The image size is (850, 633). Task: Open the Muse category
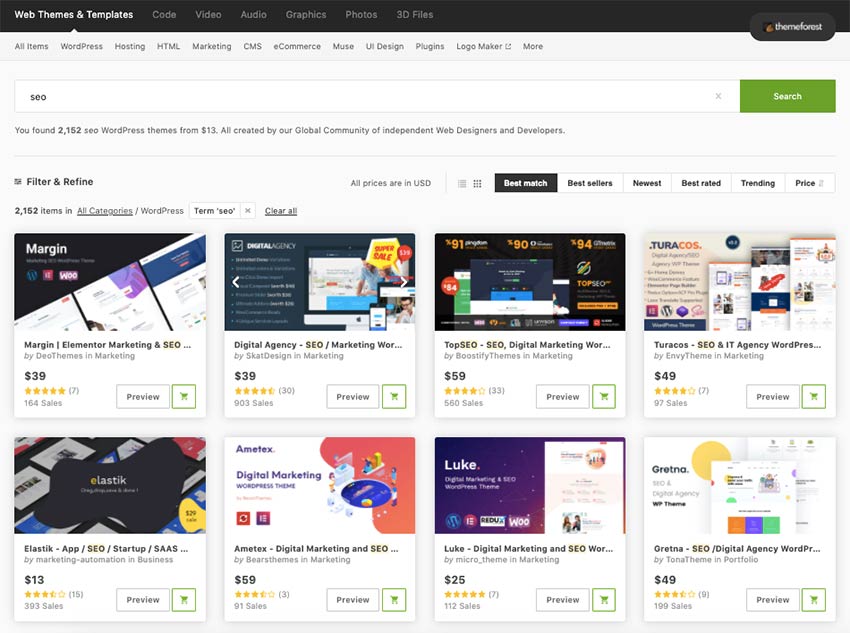[x=343, y=46]
